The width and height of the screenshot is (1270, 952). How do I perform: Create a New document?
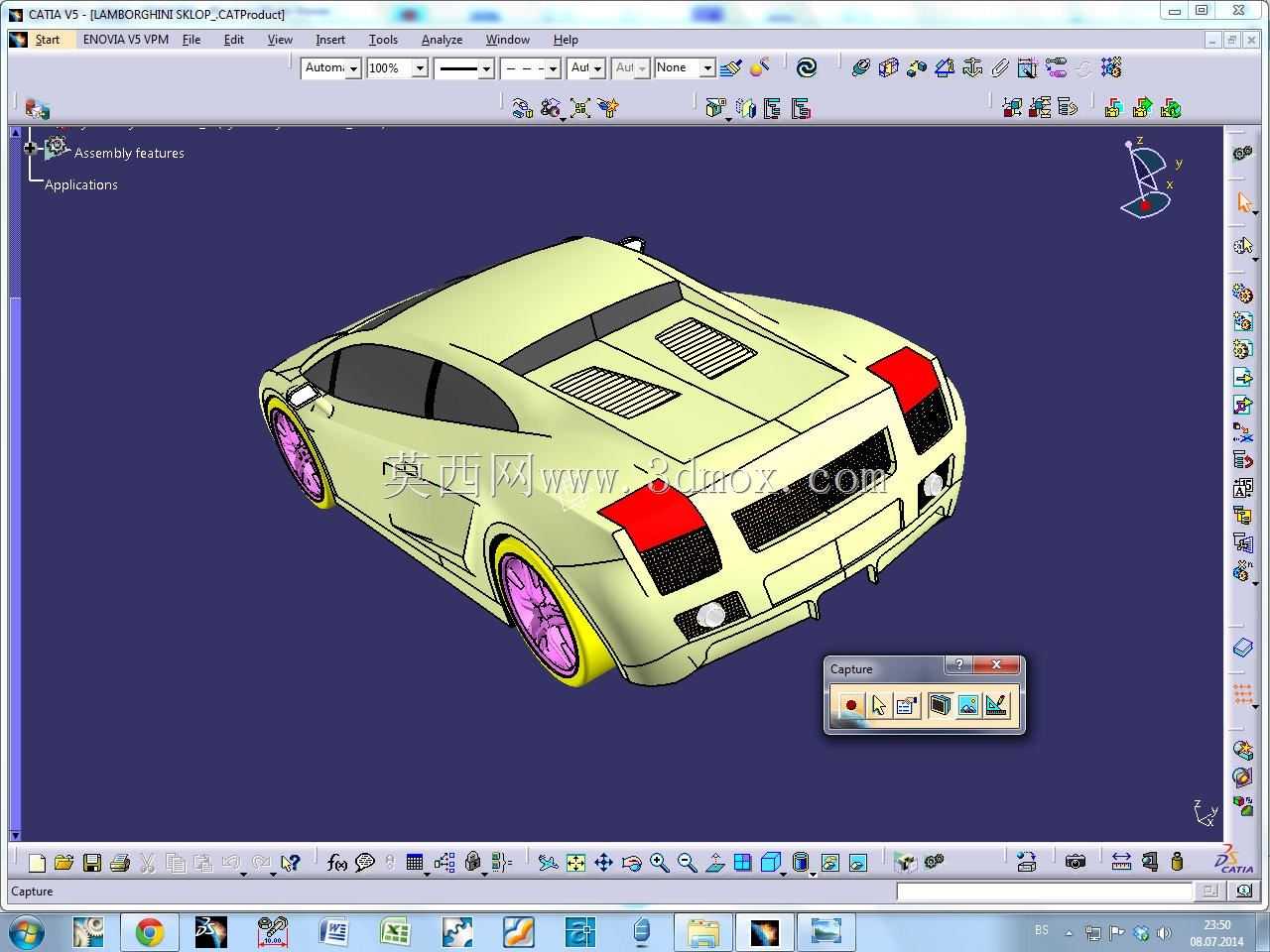coord(37,863)
